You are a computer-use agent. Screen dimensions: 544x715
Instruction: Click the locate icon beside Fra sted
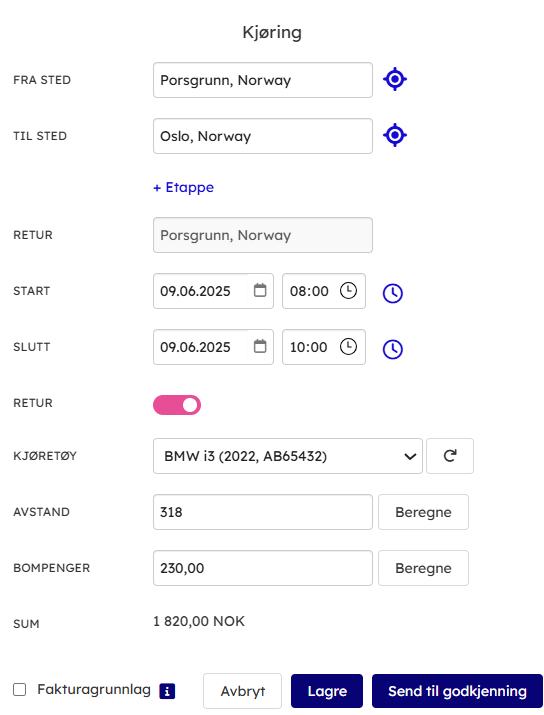pyautogui.click(x=394, y=79)
